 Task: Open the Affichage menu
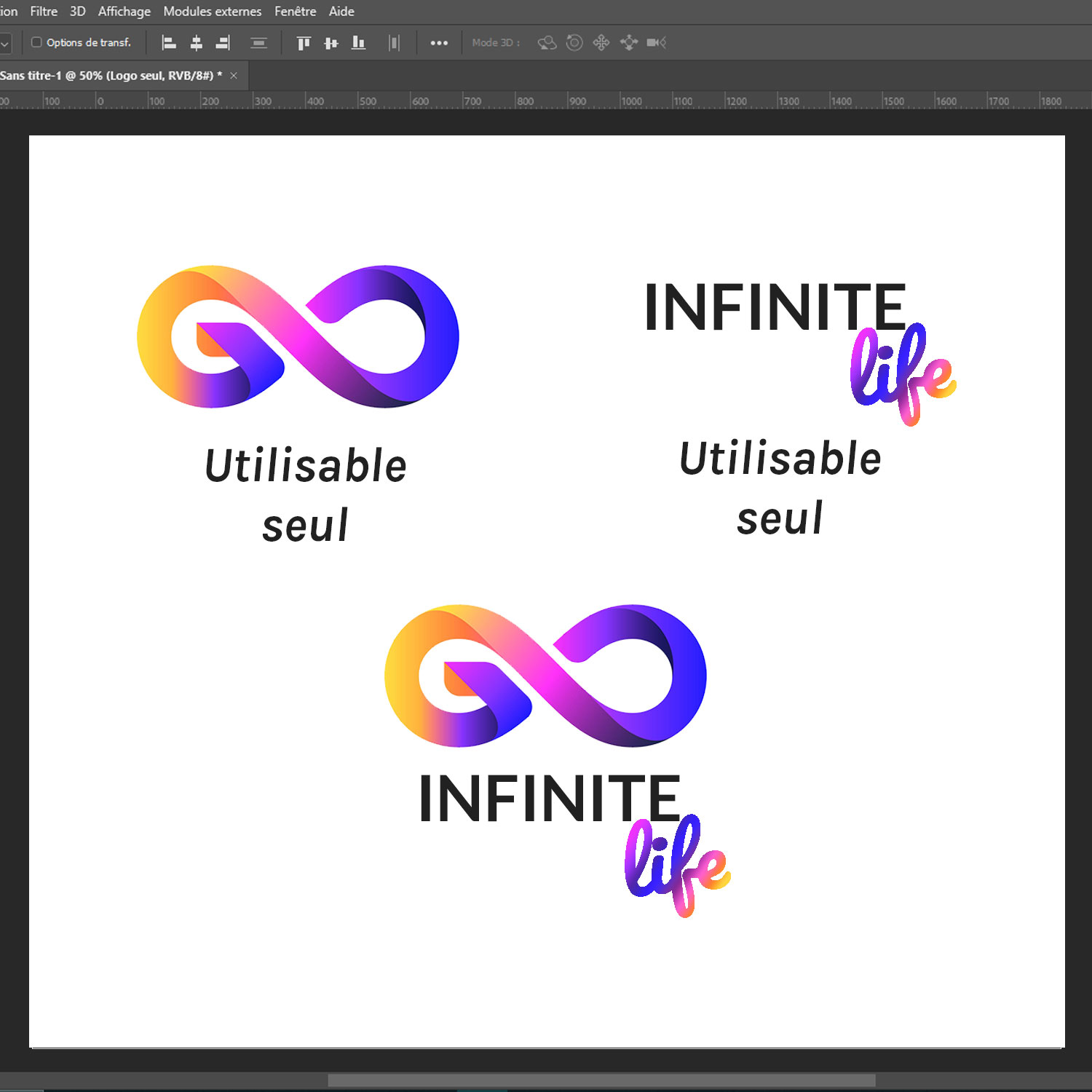[x=124, y=12]
